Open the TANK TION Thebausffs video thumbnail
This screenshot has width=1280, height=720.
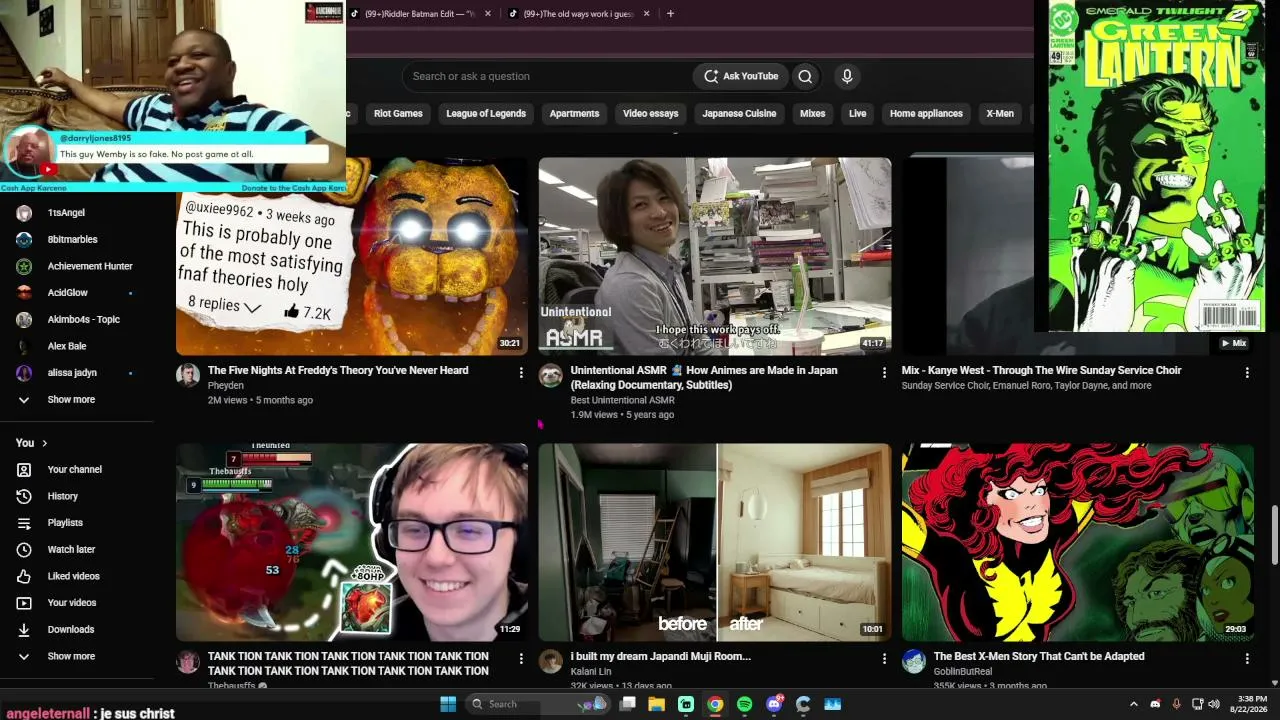pyautogui.click(x=352, y=542)
